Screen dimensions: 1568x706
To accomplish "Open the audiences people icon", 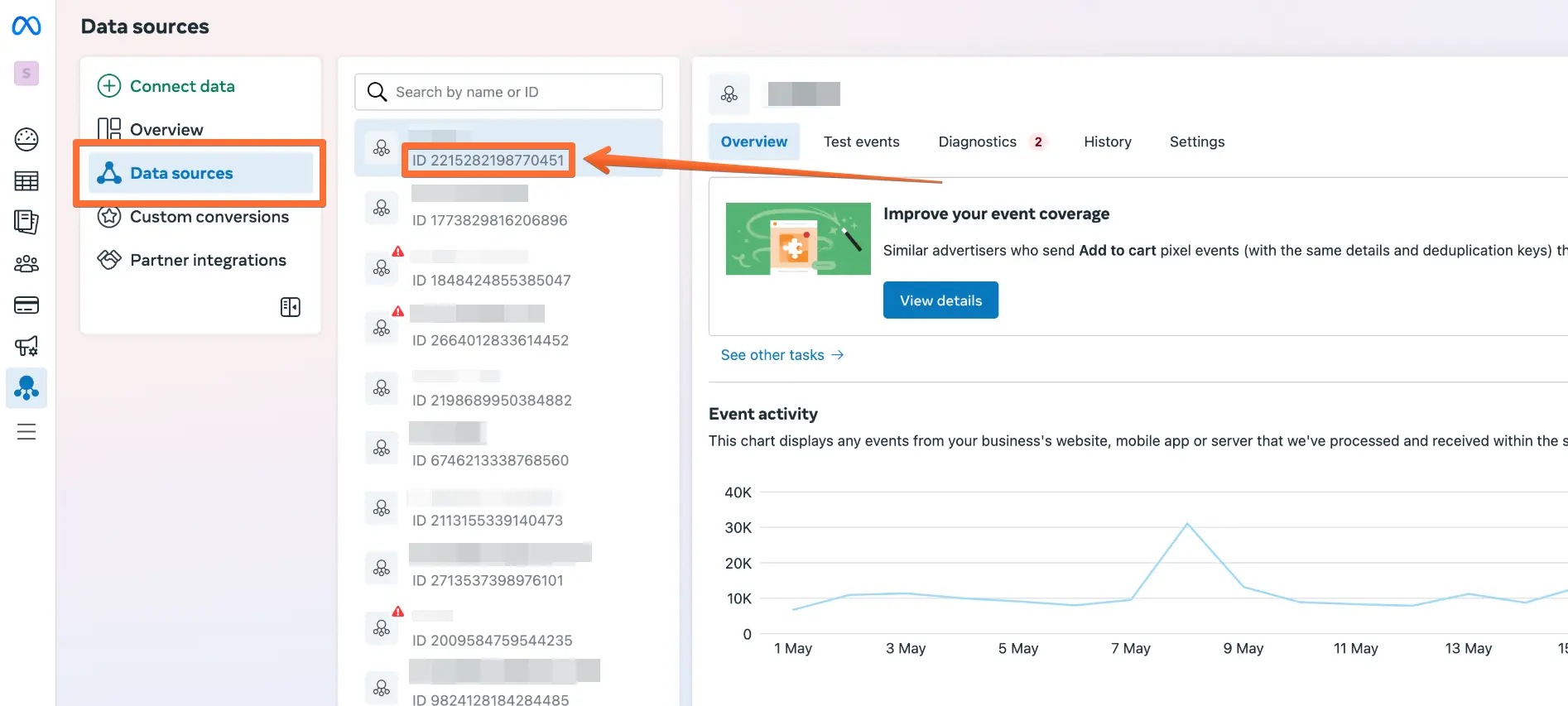I will [x=26, y=264].
